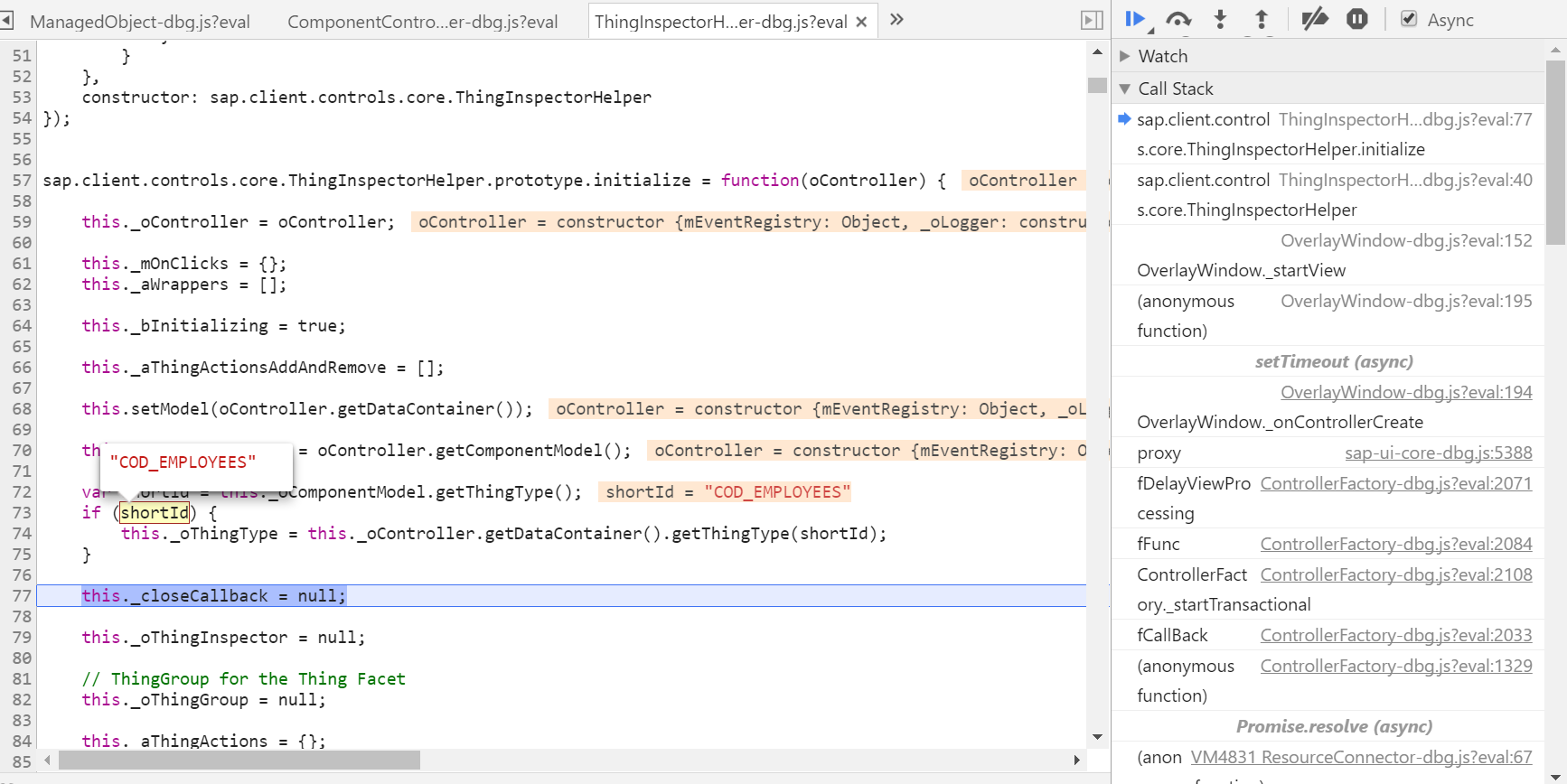Click the code editor vertical scrollbar thumb
Viewport: 1567px width, 784px height.
coord(1097,85)
